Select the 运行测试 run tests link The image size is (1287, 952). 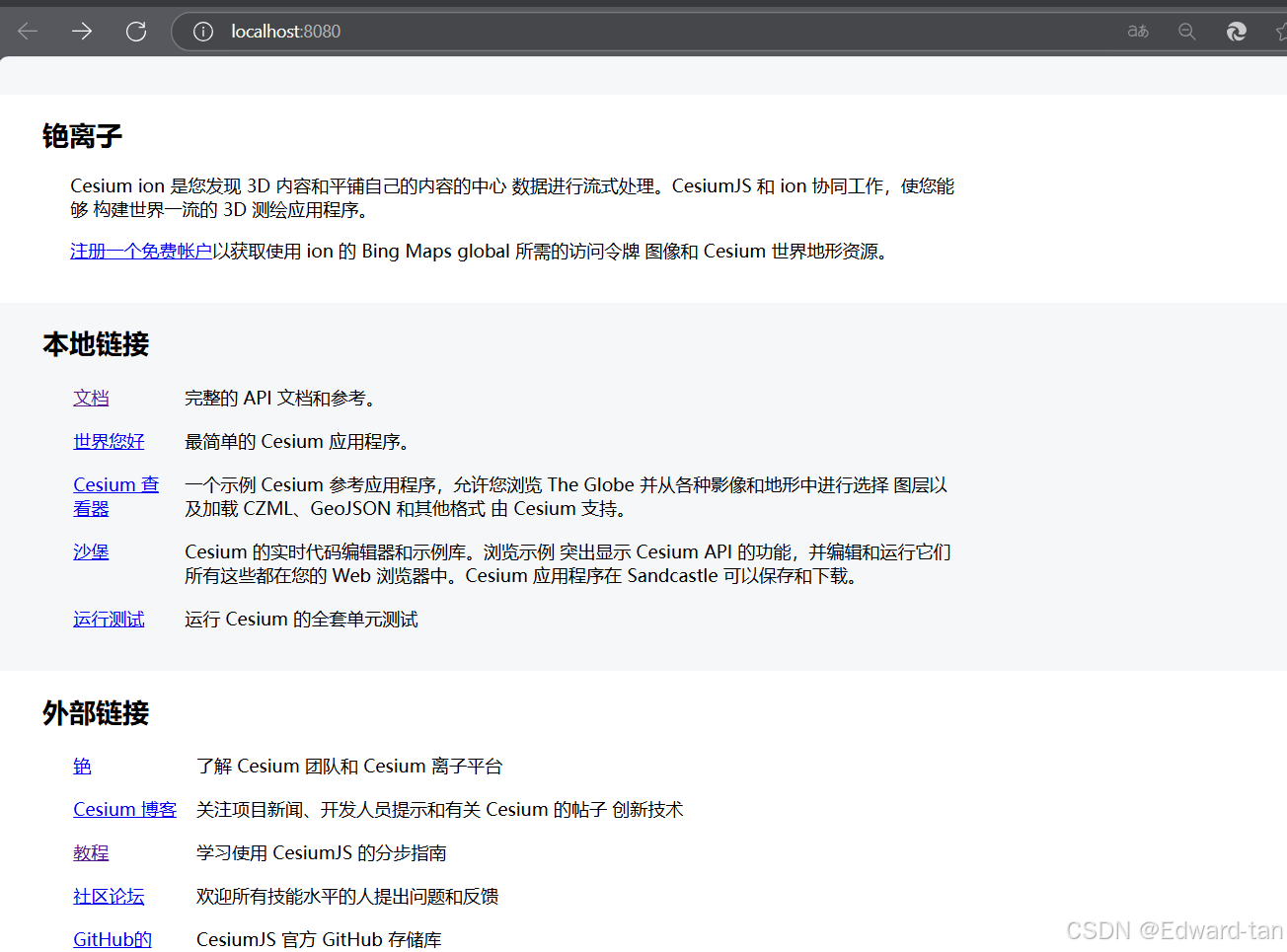click(109, 619)
